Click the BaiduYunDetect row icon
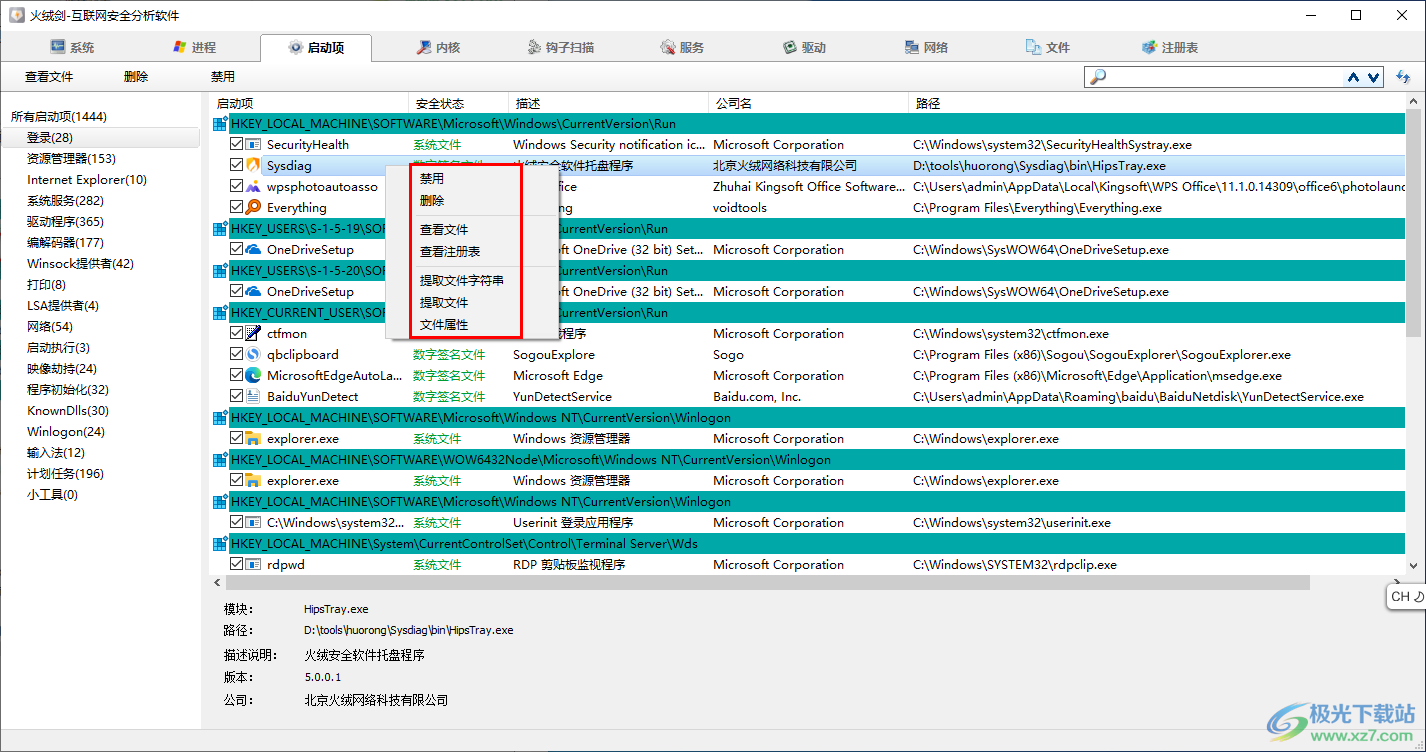 point(253,396)
